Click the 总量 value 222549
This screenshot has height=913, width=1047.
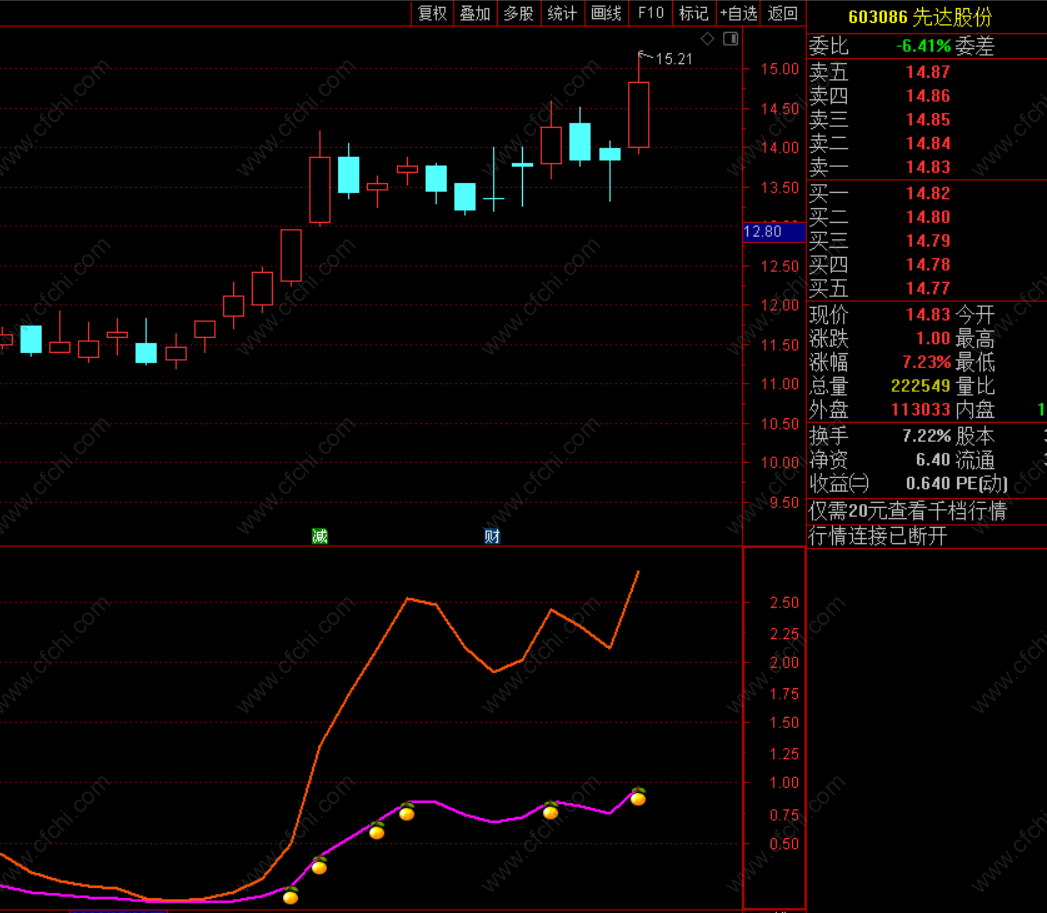(920, 386)
